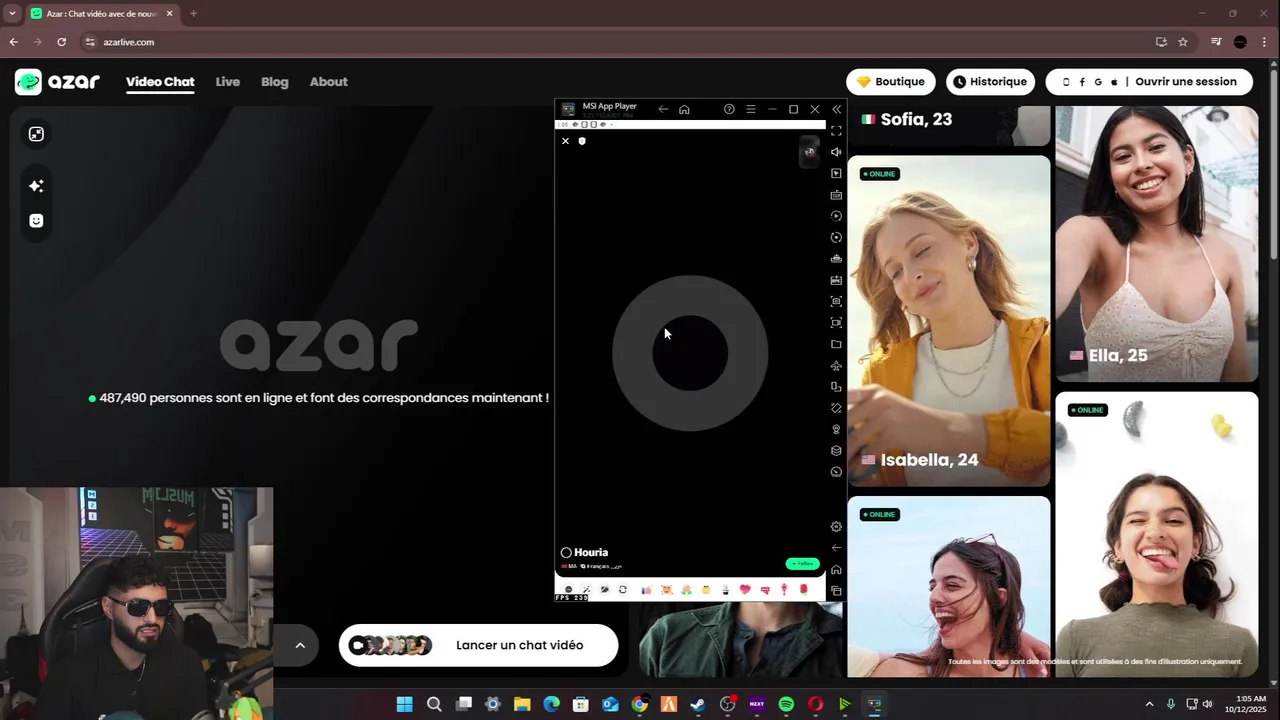Toggle camera off icon in call bar
1280x720 pixels.
[x=605, y=590]
